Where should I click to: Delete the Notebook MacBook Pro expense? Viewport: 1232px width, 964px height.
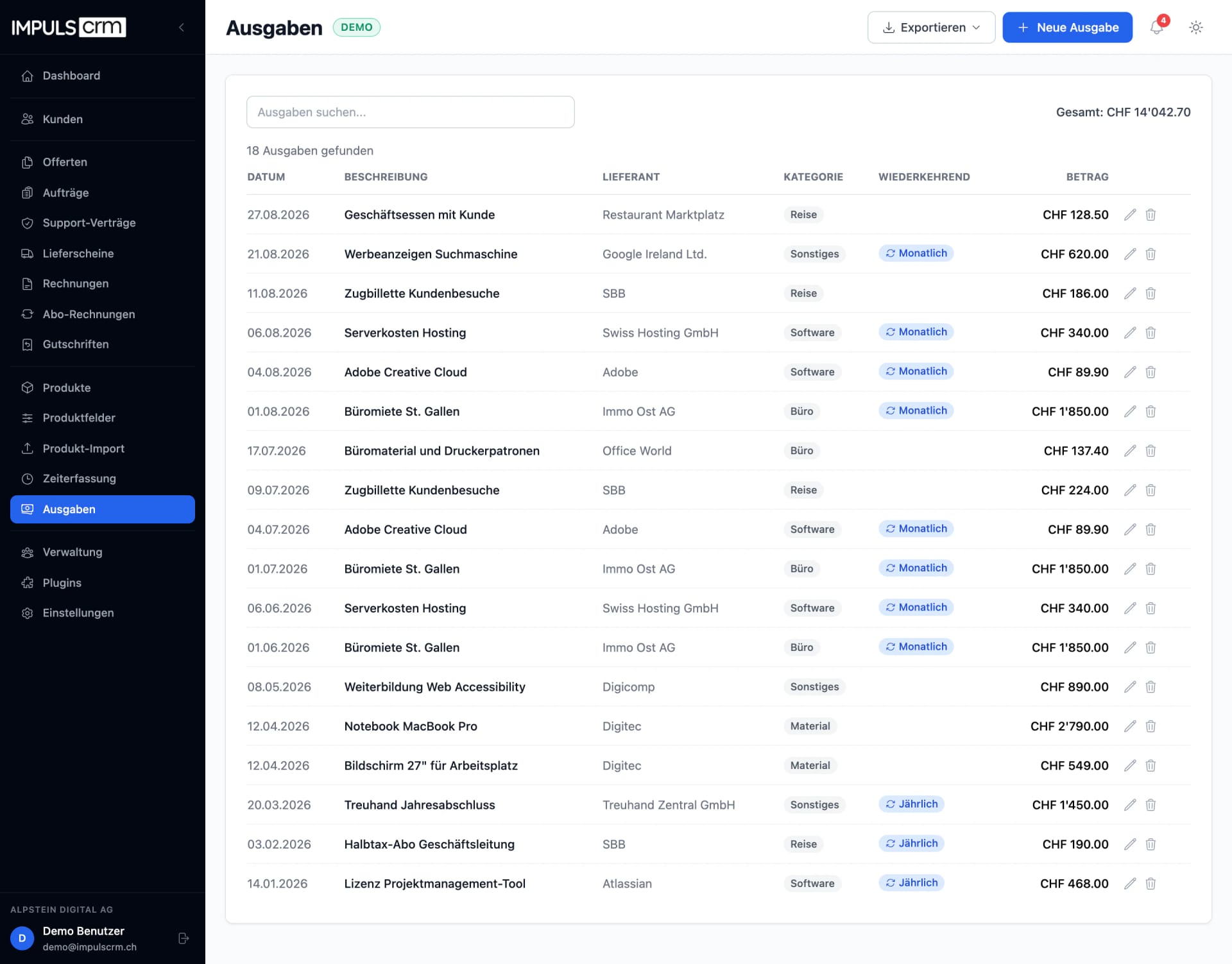click(x=1151, y=726)
